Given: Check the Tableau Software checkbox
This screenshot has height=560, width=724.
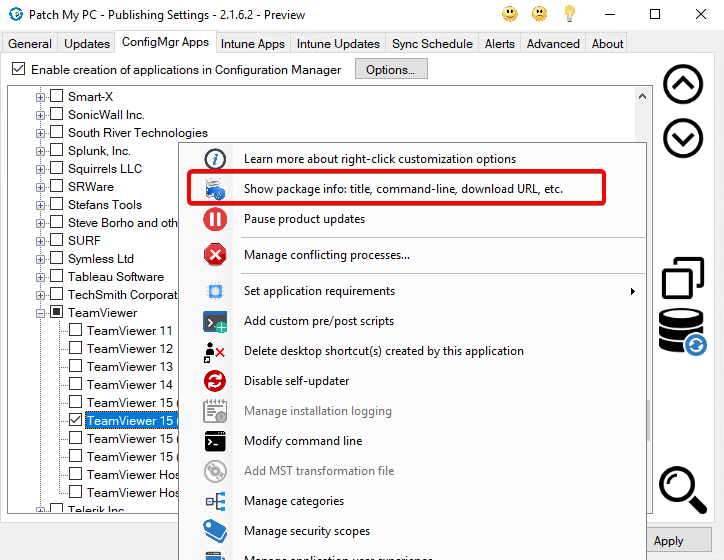Looking at the screenshot, I should (56, 276).
